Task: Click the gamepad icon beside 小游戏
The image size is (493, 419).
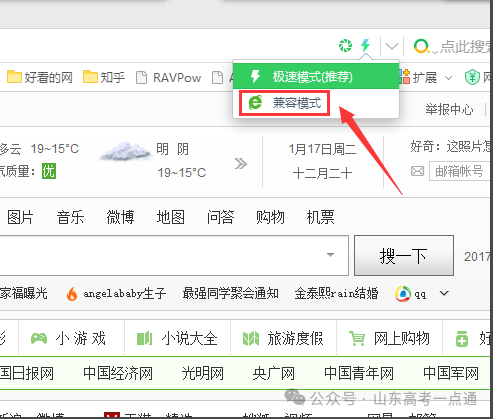Action: 39,339
